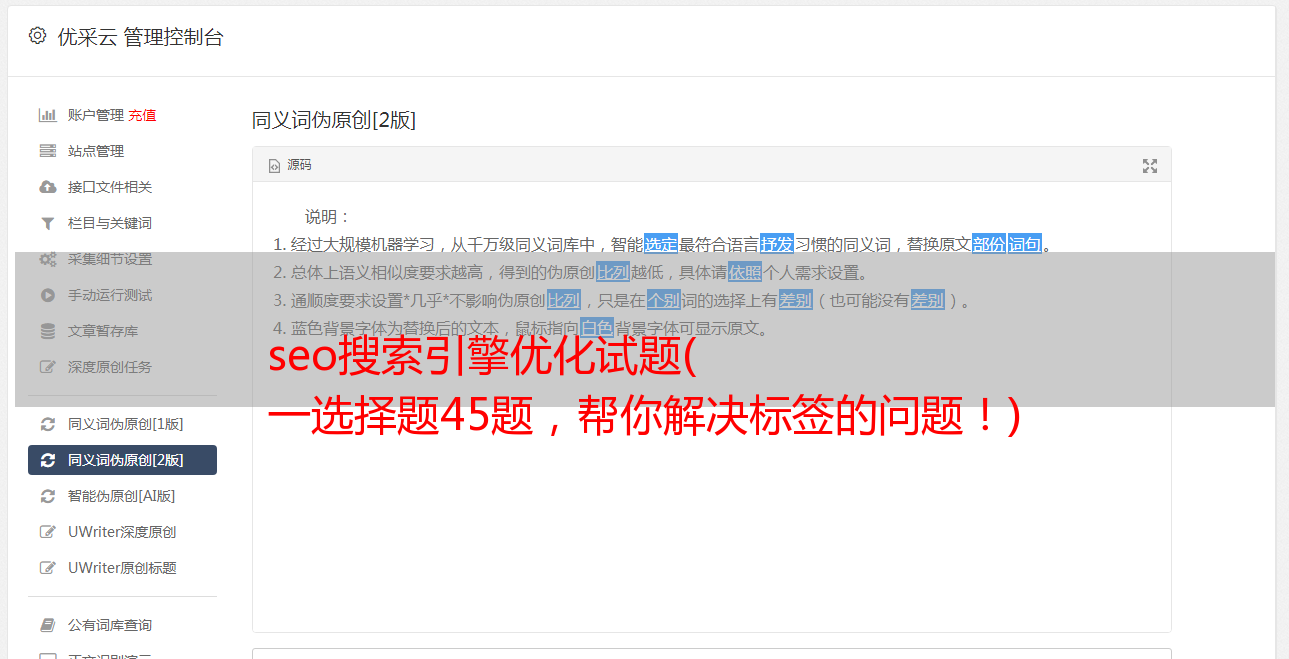Image resolution: width=1289 pixels, height=659 pixels.
Task: Toggle 源码 source code view
Action: coord(291,165)
